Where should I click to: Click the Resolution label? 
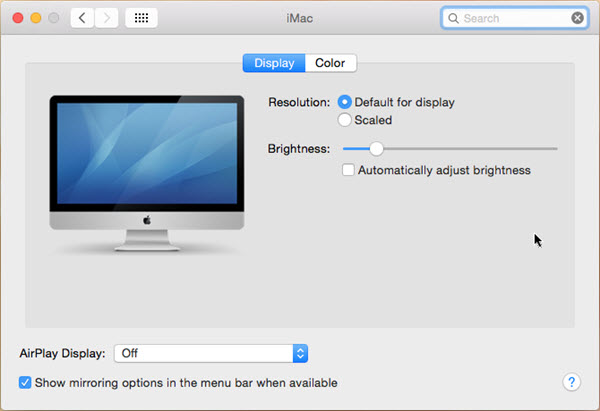click(x=299, y=102)
